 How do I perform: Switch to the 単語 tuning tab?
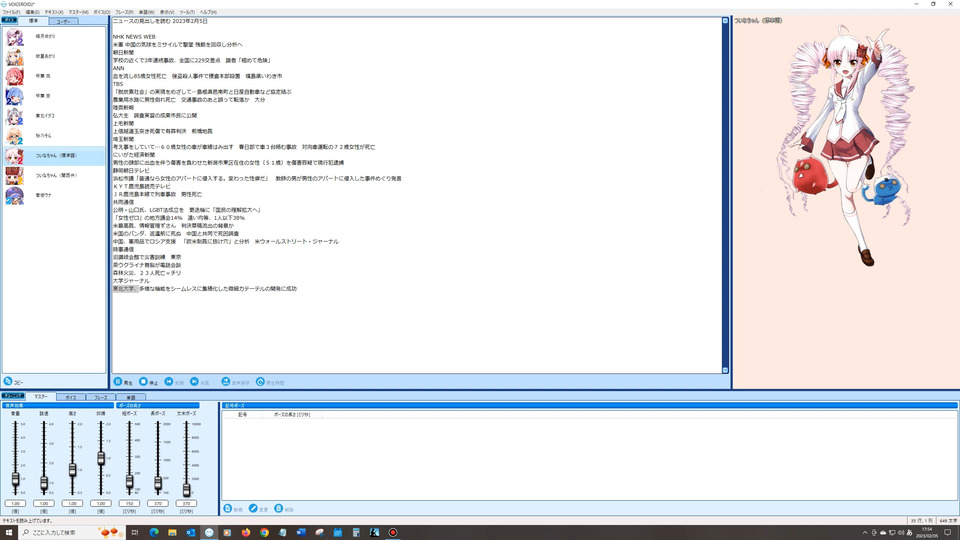click(130, 397)
